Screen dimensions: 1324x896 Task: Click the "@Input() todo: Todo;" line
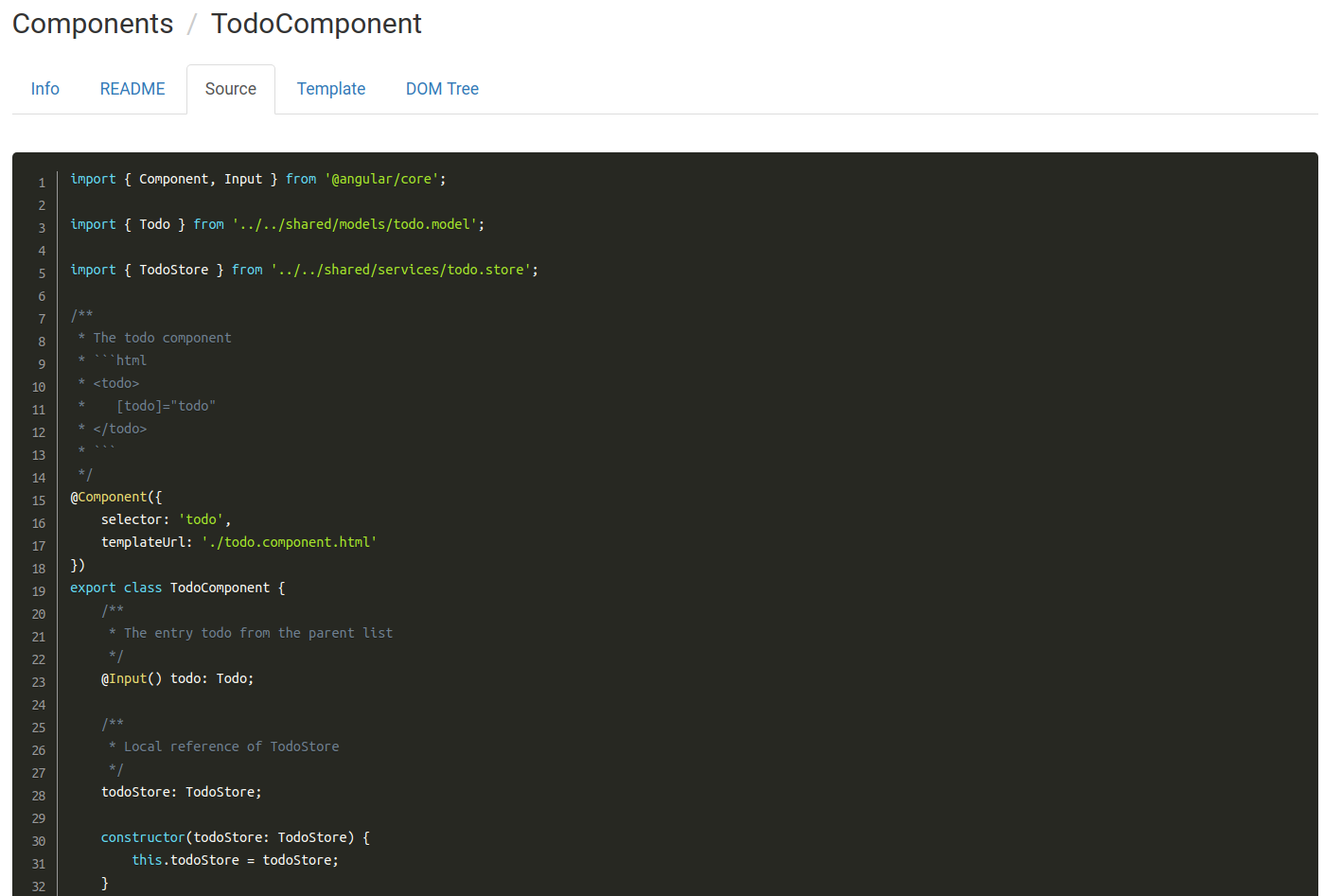click(178, 678)
